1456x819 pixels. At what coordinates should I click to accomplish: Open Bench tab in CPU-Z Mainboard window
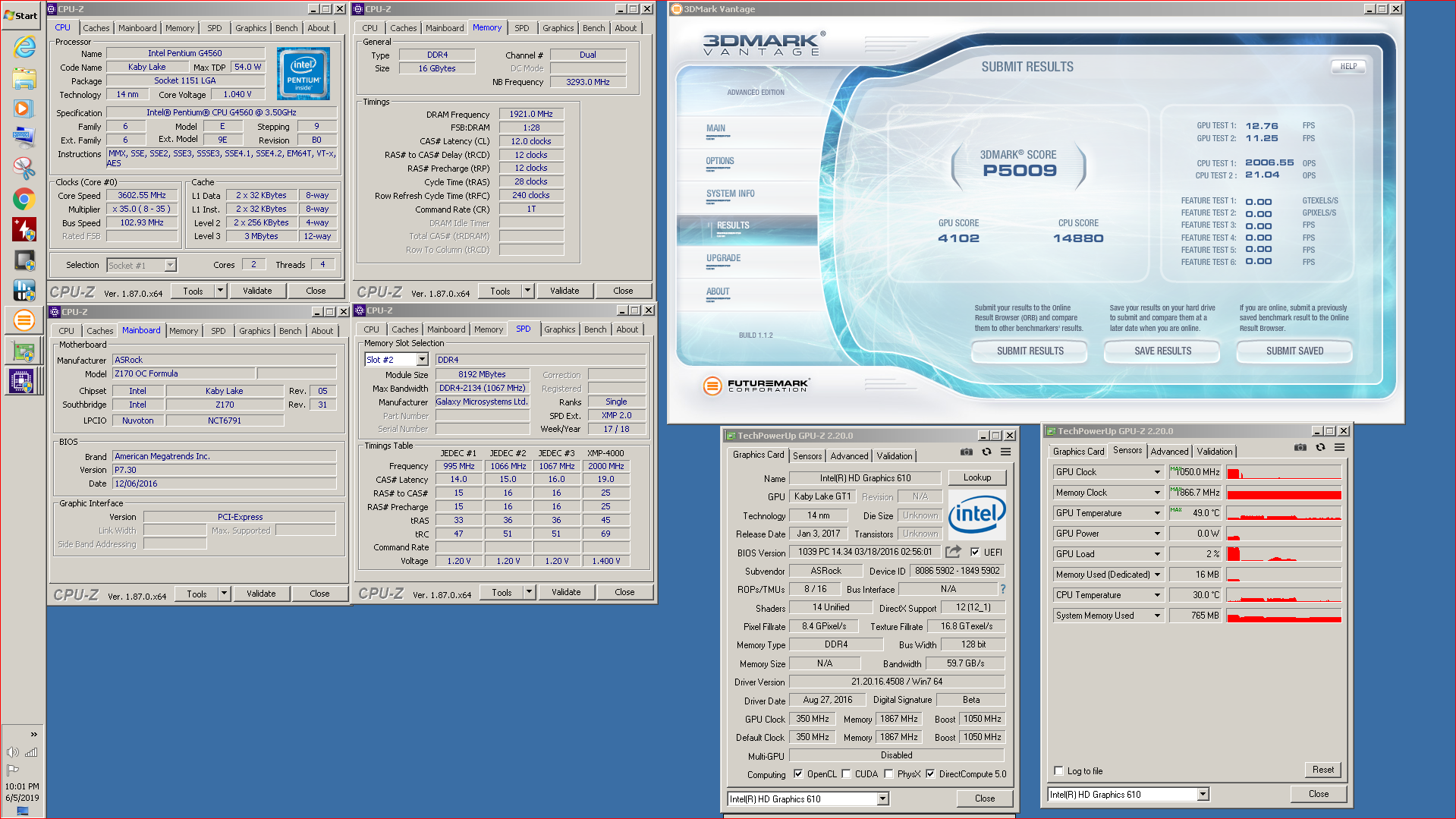290,331
